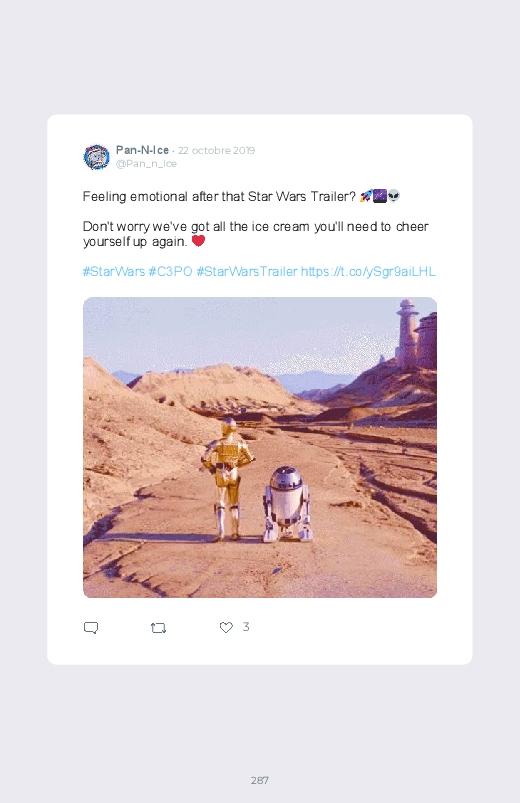
Task: Click the 22 octobre 2019 date
Action: click(x=216, y=151)
